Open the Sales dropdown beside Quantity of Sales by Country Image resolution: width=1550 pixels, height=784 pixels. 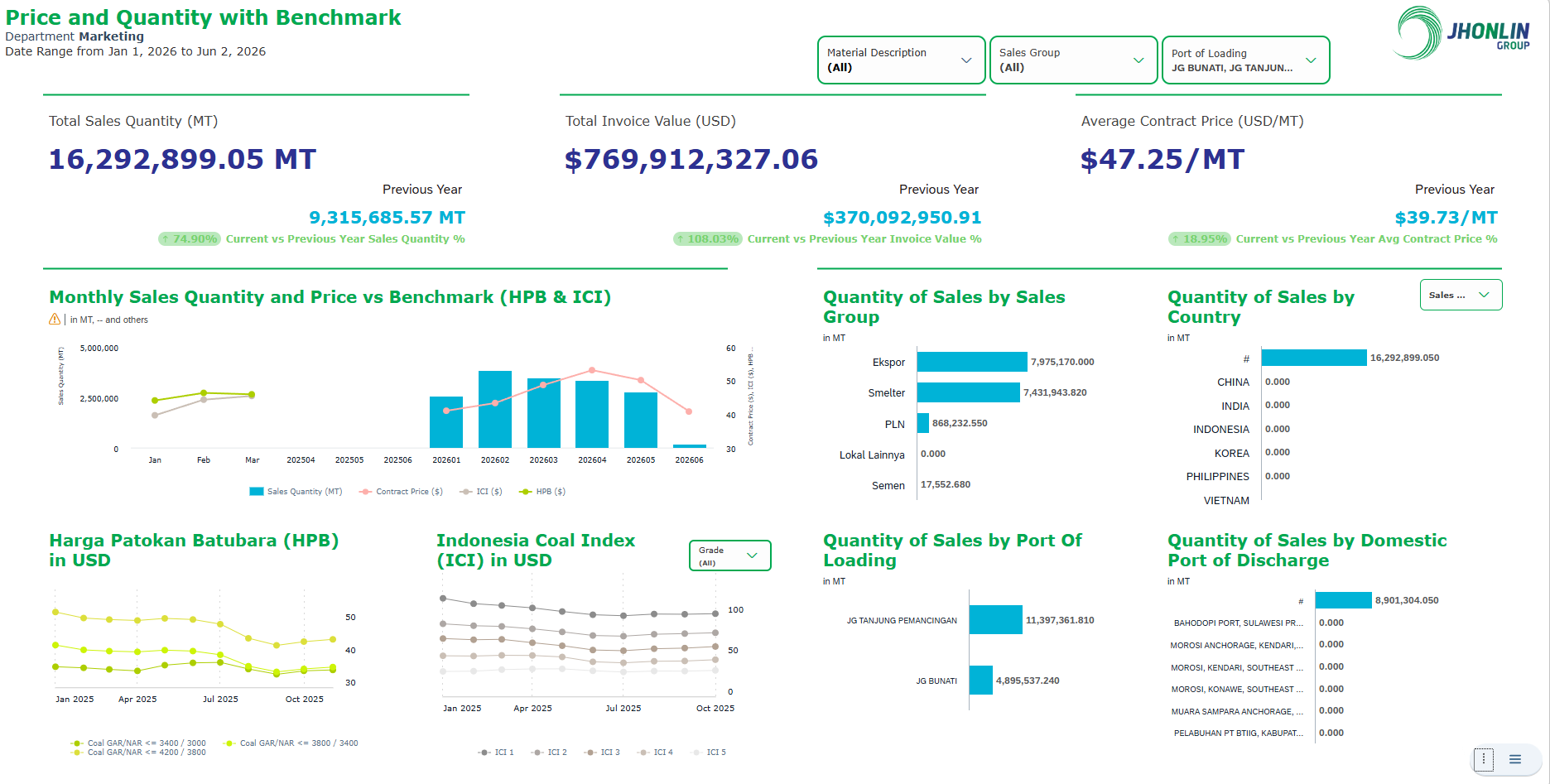point(1461,295)
